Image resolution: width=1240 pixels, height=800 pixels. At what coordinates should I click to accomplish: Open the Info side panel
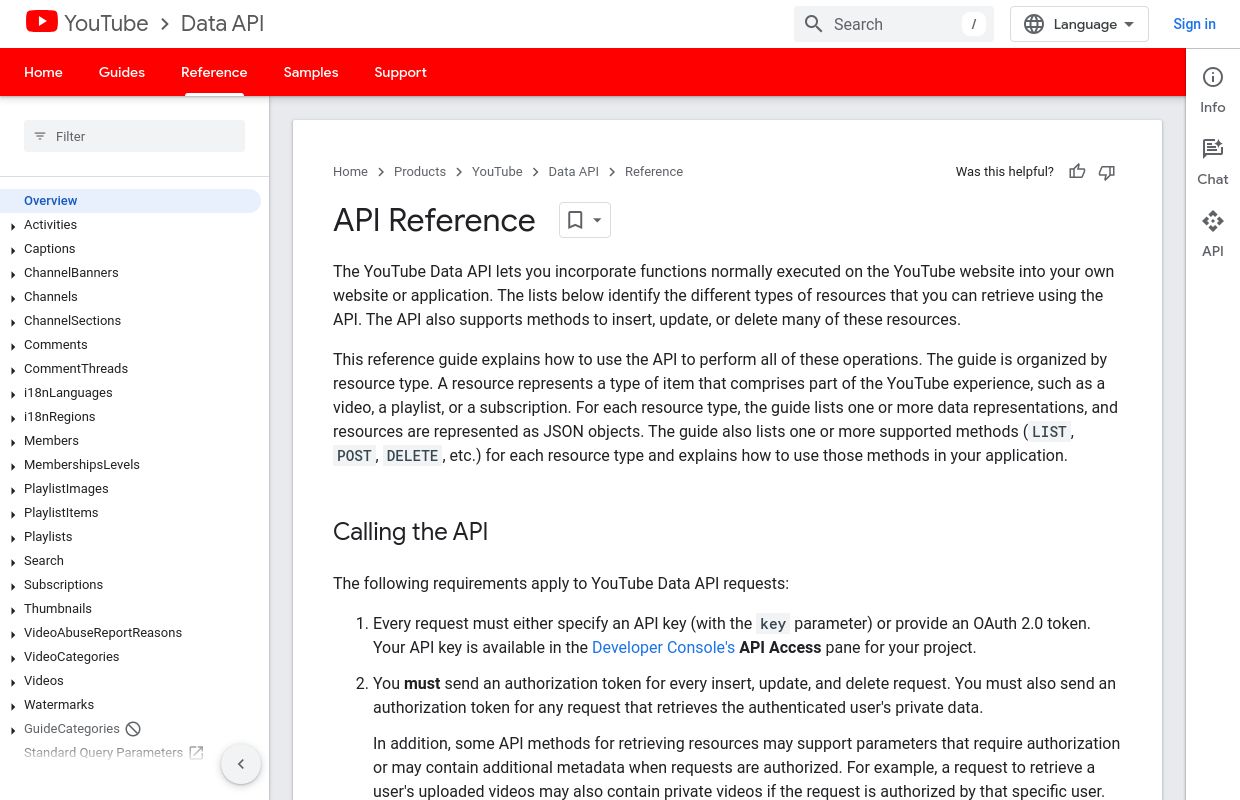coord(1213,90)
